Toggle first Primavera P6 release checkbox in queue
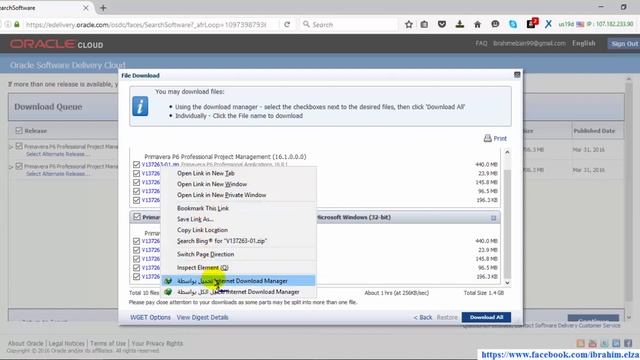 point(19,146)
